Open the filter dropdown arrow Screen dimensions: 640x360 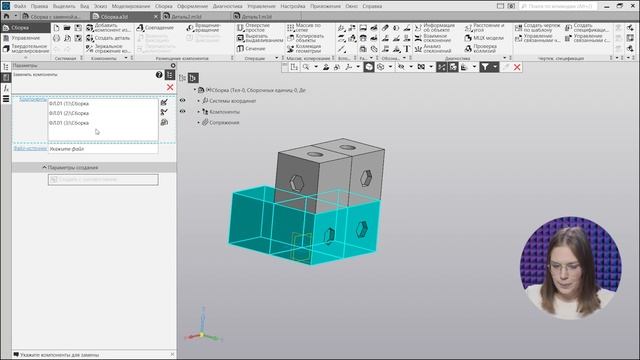tap(495, 67)
